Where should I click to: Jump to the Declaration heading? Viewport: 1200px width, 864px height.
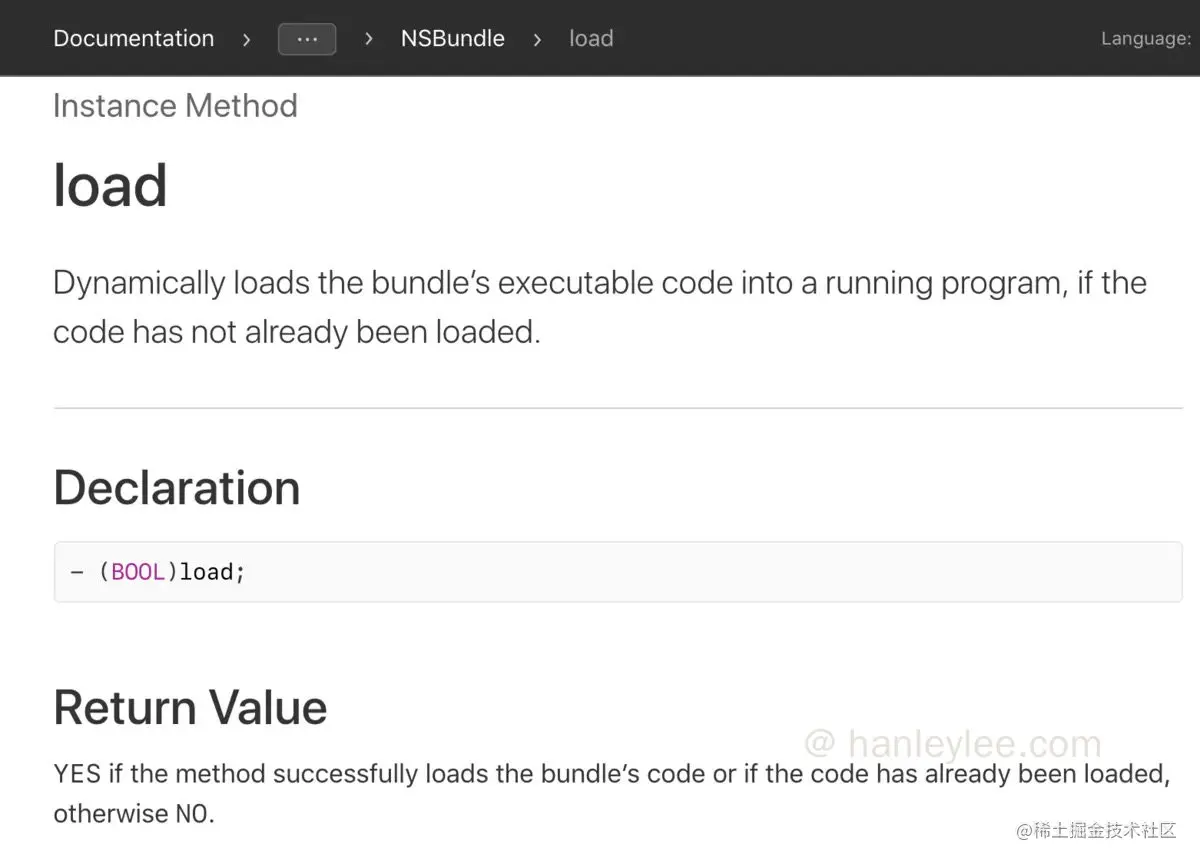176,488
